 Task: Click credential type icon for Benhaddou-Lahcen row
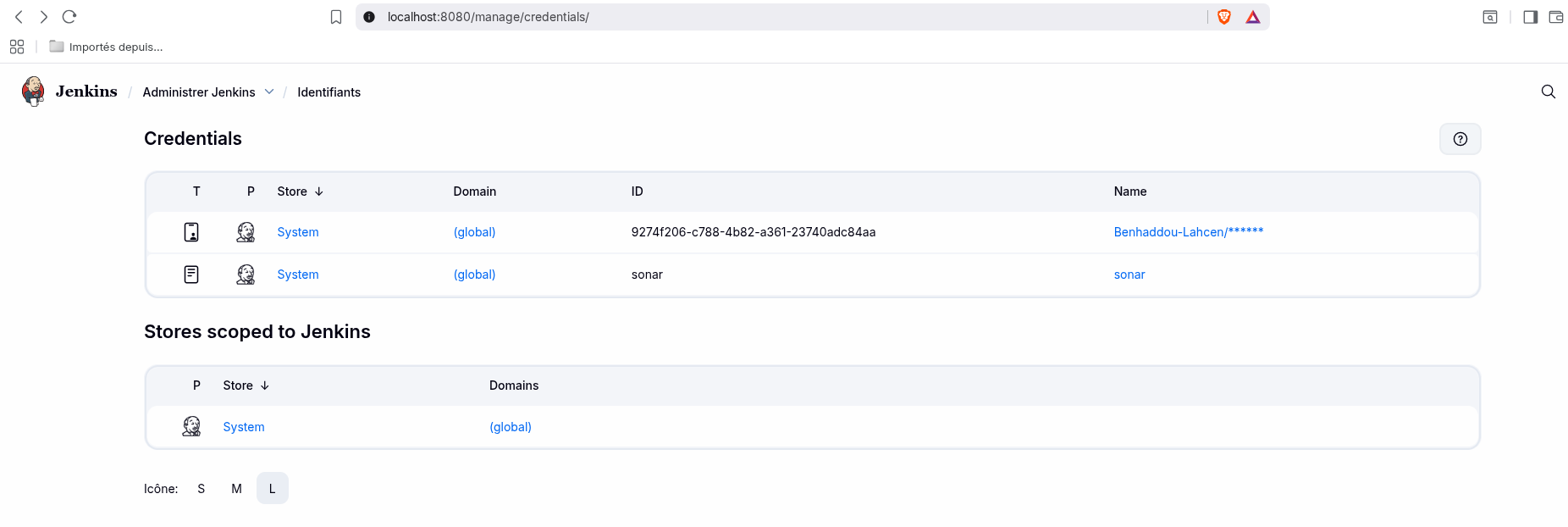coord(191,232)
